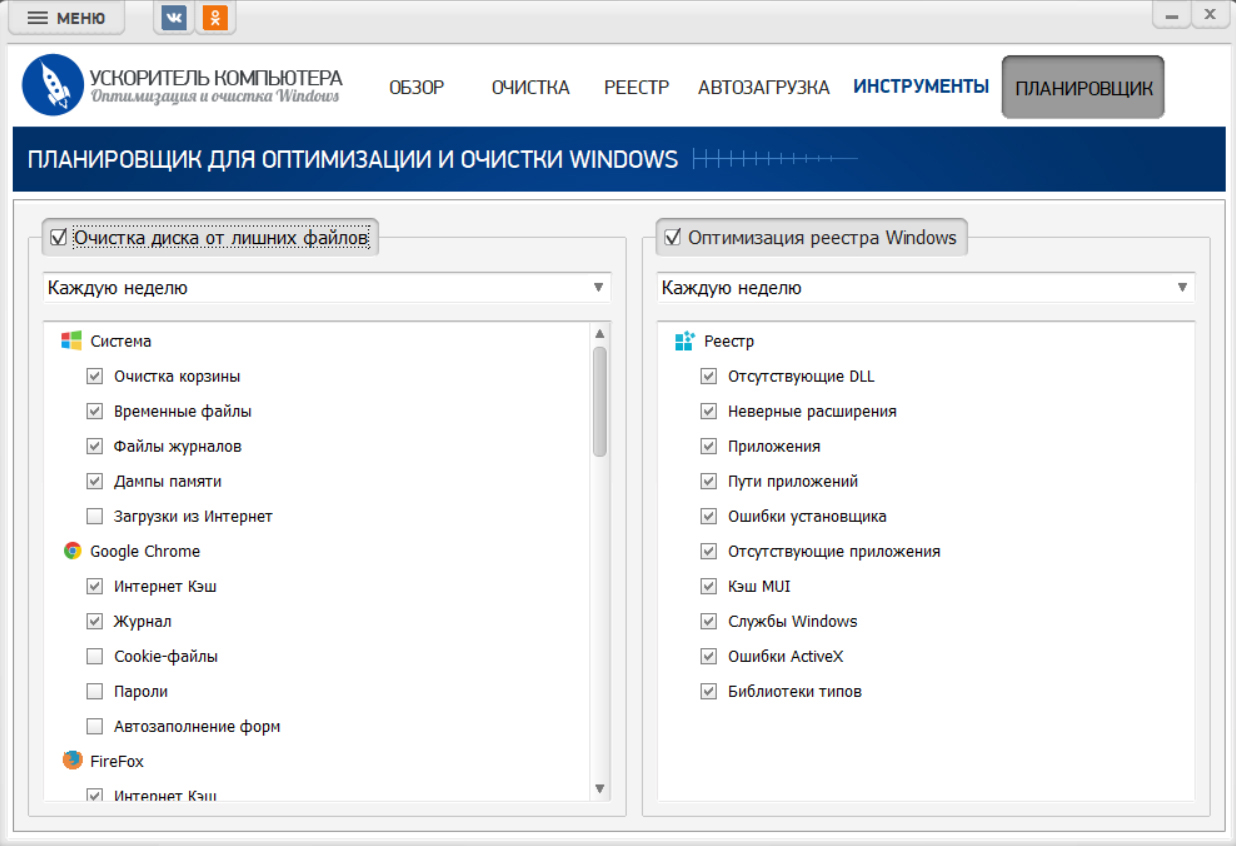The width and height of the screenshot is (1236, 846).
Task: Uncheck Chrome Интернет Кэш
Action: pyautogui.click(x=95, y=587)
